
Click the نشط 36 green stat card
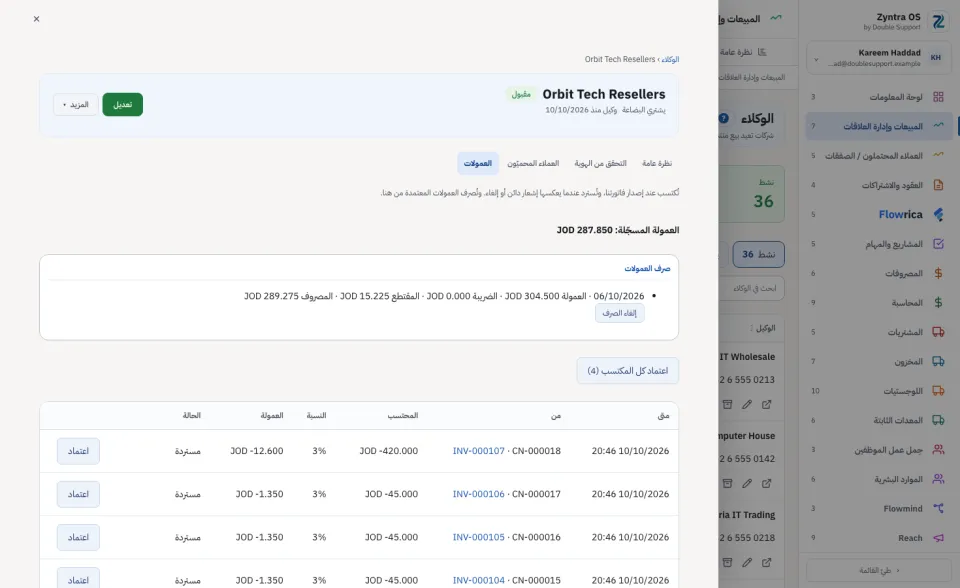(x=752, y=194)
